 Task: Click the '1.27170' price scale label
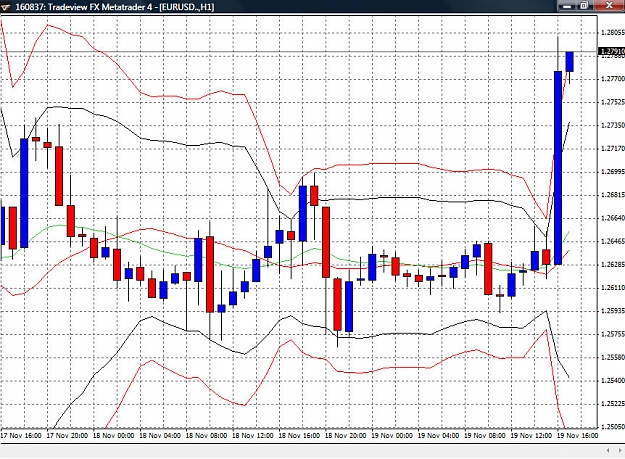(x=613, y=149)
